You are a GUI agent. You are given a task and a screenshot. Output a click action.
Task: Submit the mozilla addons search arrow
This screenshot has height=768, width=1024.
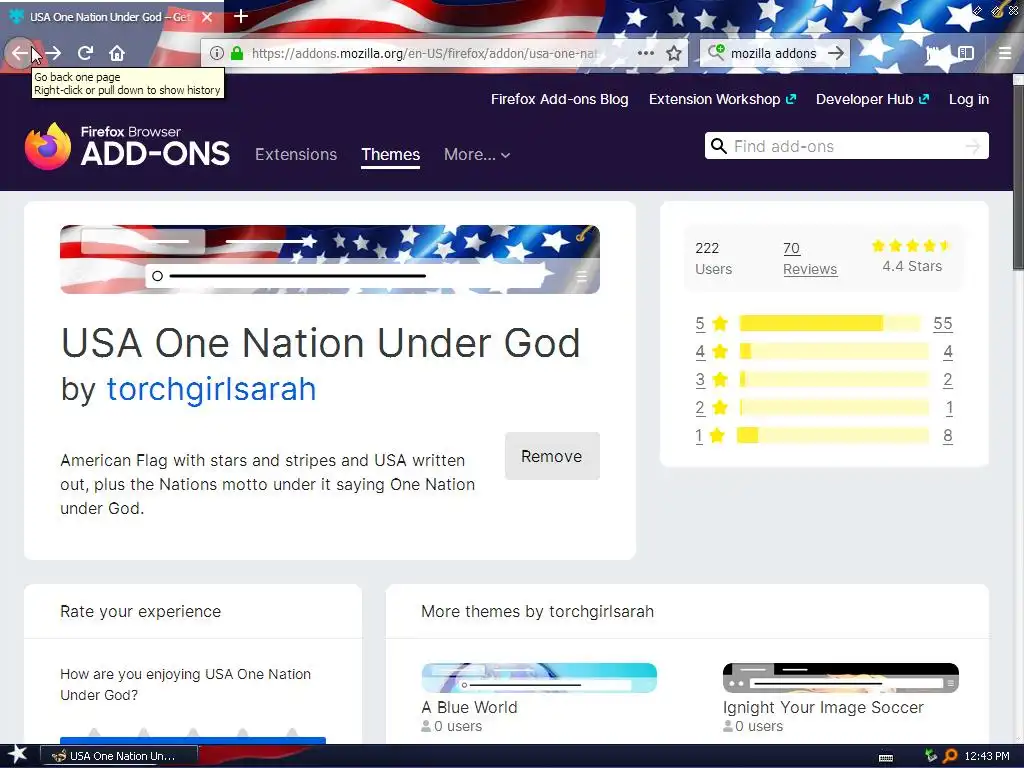836,53
